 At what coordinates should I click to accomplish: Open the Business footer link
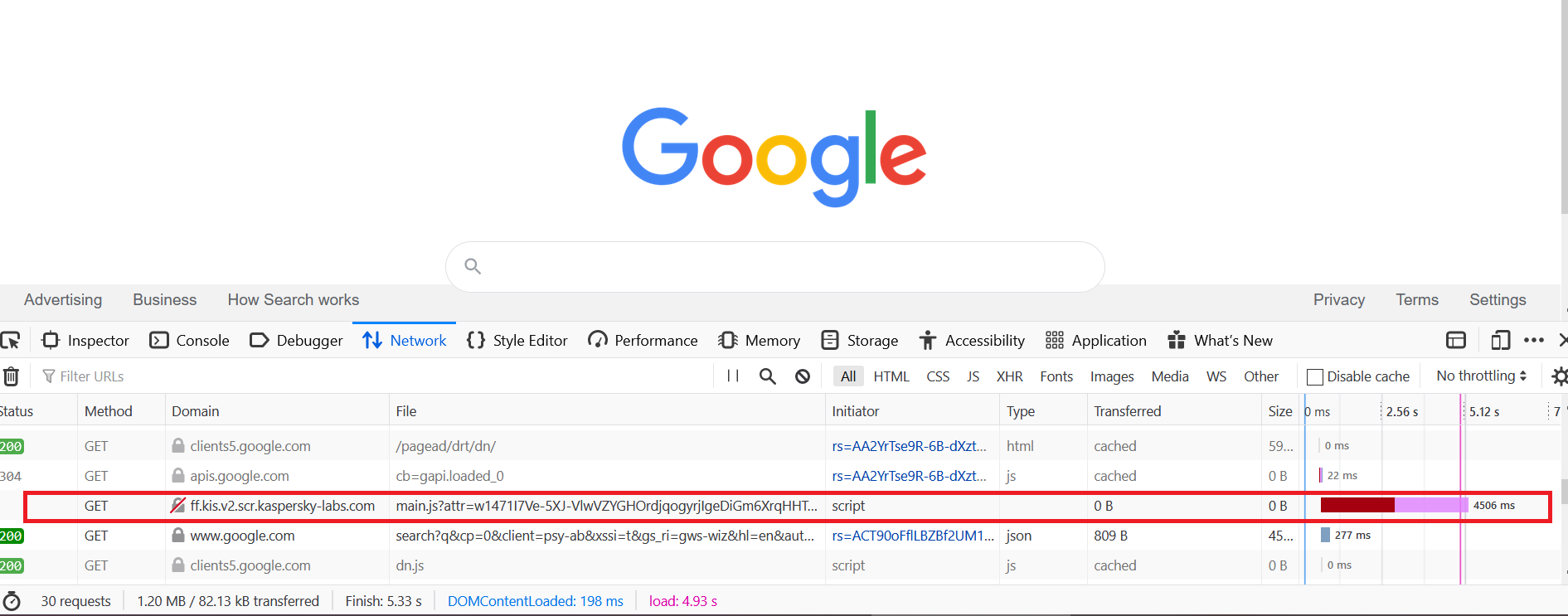pyautogui.click(x=165, y=300)
